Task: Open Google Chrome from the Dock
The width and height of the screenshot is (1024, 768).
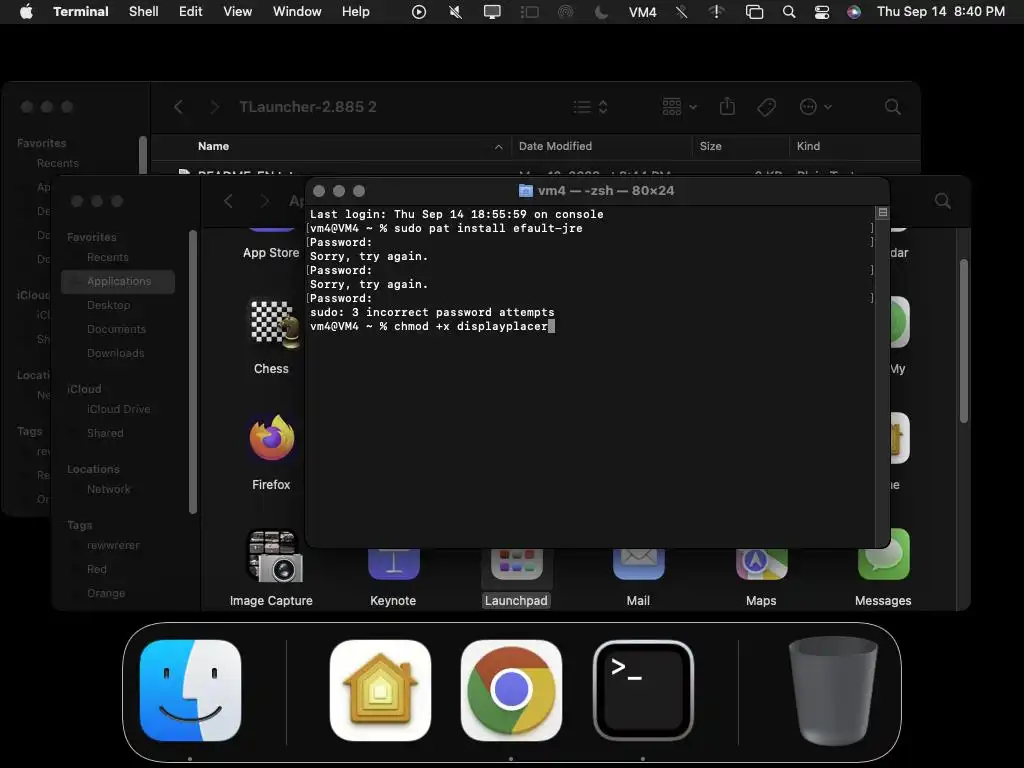Action: pyautogui.click(x=511, y=690)
